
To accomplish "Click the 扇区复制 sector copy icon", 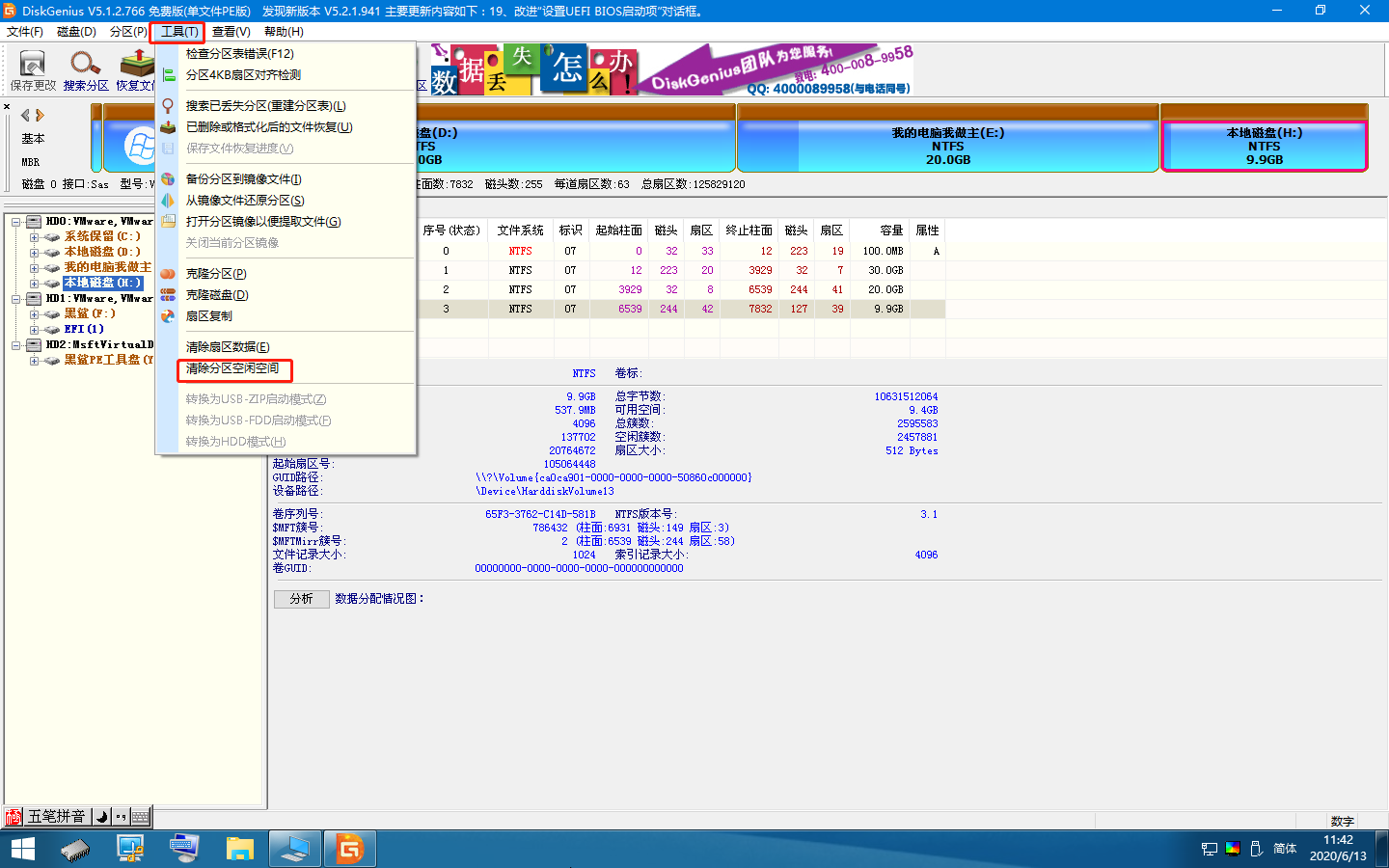I will 169,316.
